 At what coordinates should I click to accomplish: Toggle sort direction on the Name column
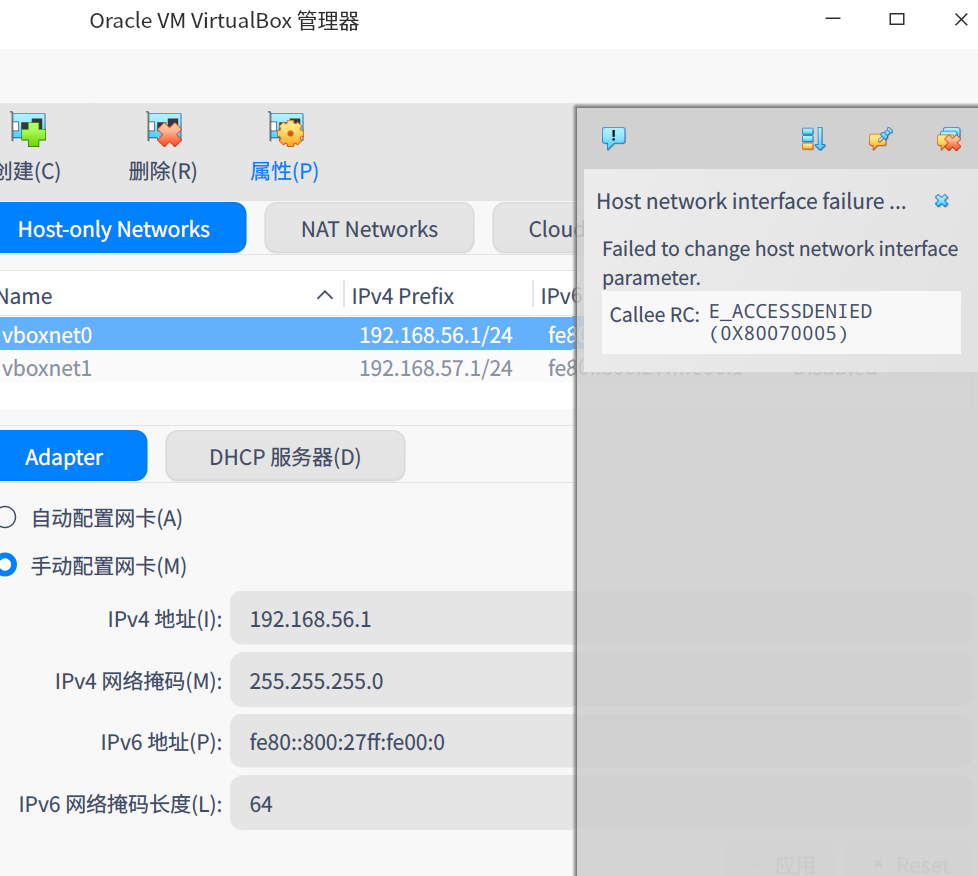pos(324,295)
